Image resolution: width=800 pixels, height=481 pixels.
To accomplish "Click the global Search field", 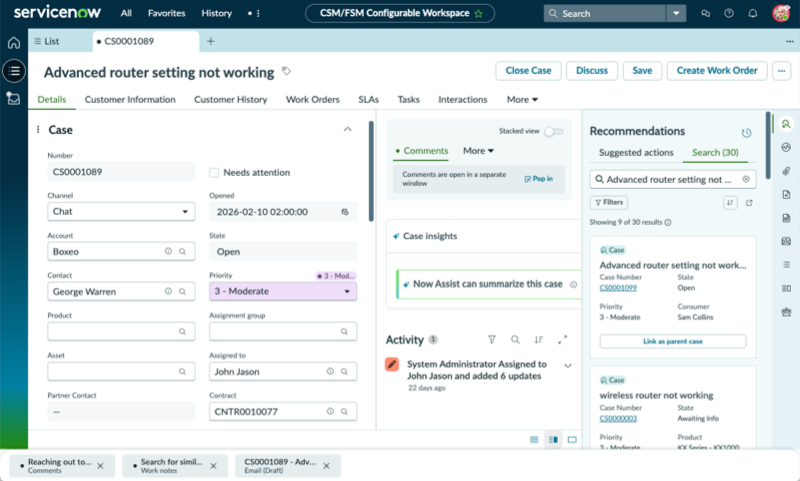I will click(605, 14).
